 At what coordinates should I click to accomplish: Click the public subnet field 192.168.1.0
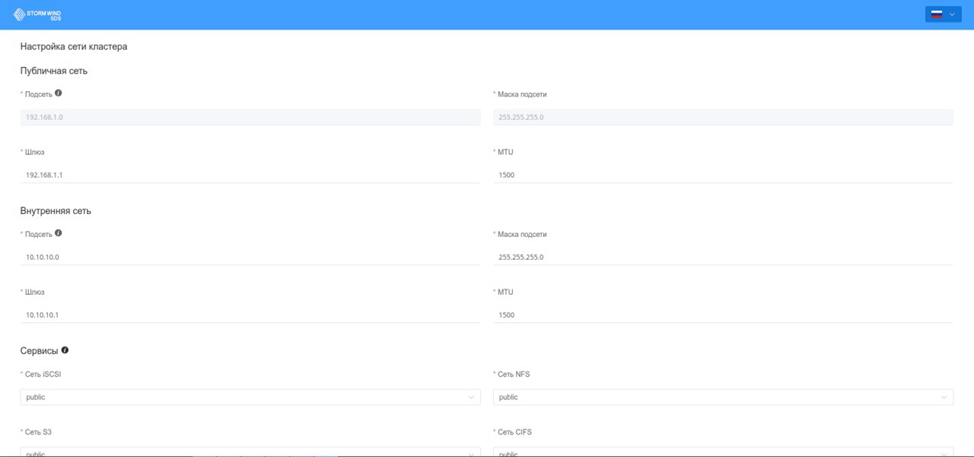coord(250,117)
